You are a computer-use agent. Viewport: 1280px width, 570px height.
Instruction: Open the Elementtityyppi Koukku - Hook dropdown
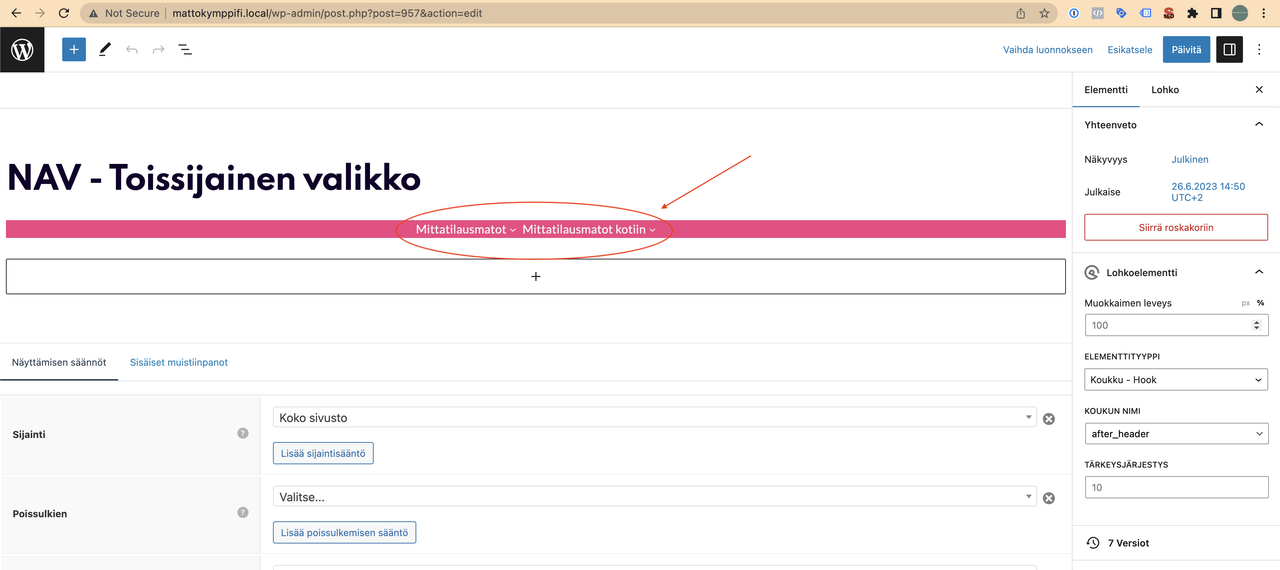coord(1176,380)
